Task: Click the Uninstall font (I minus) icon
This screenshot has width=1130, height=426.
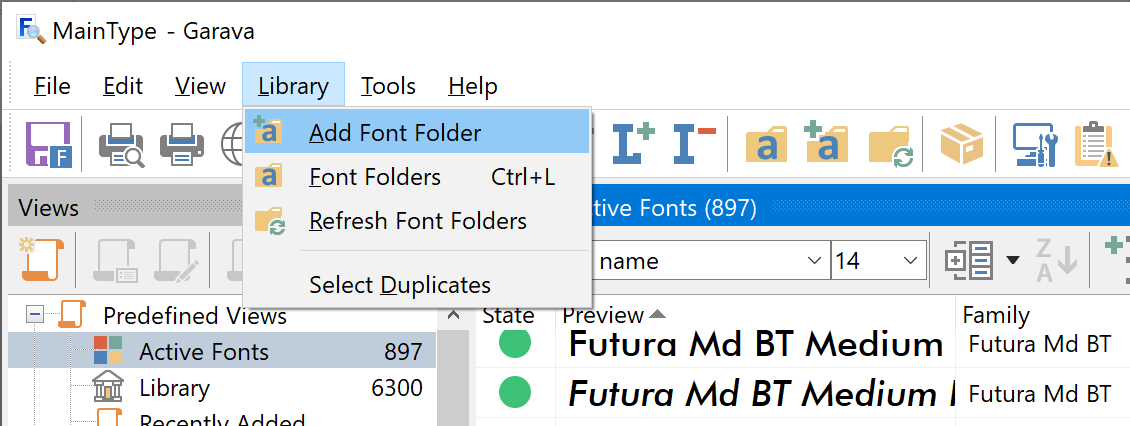Action: pos(695,143)
